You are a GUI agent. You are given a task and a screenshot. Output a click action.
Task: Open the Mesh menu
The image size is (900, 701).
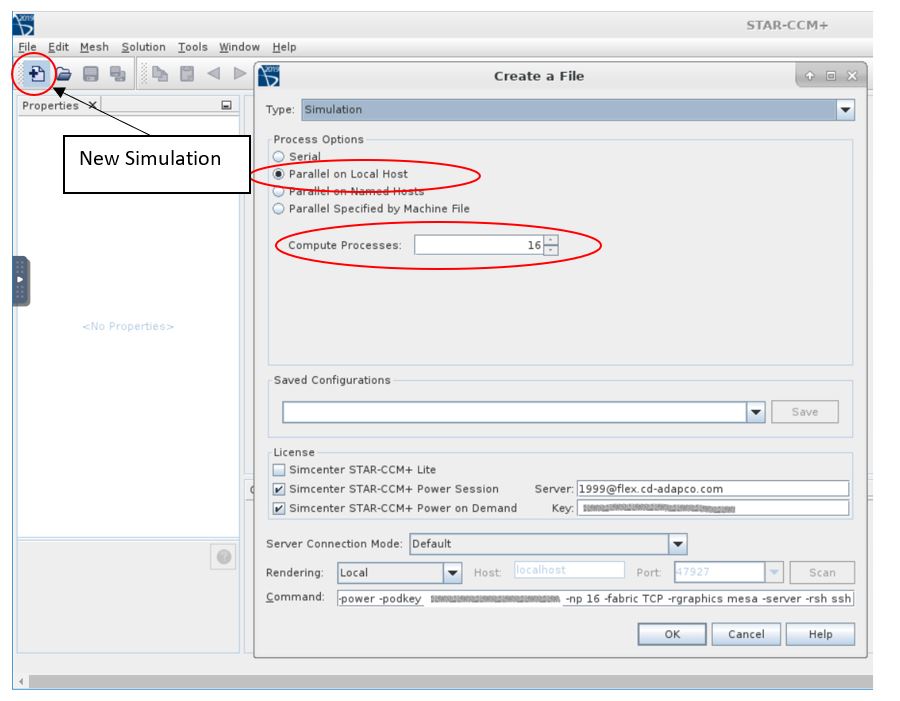[94, 47]
